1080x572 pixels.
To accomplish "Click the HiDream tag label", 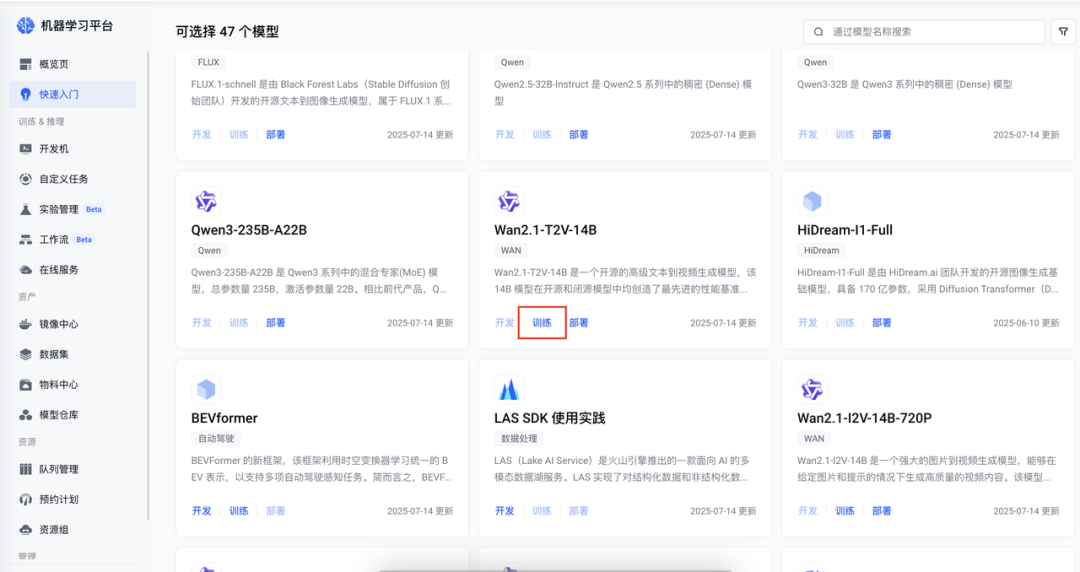I will point(822,250).
